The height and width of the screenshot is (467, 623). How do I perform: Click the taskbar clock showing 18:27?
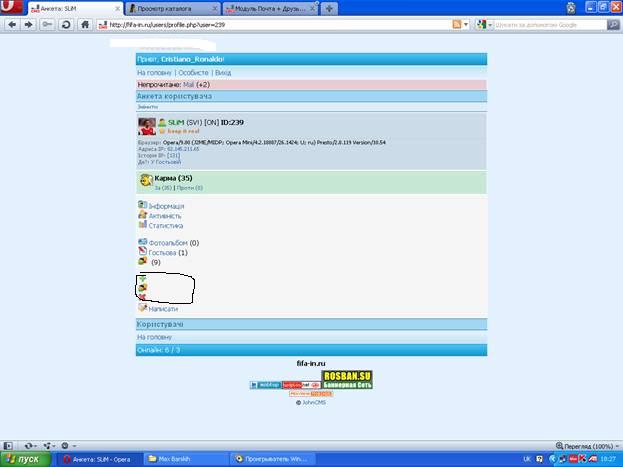(x=608, y=459)
